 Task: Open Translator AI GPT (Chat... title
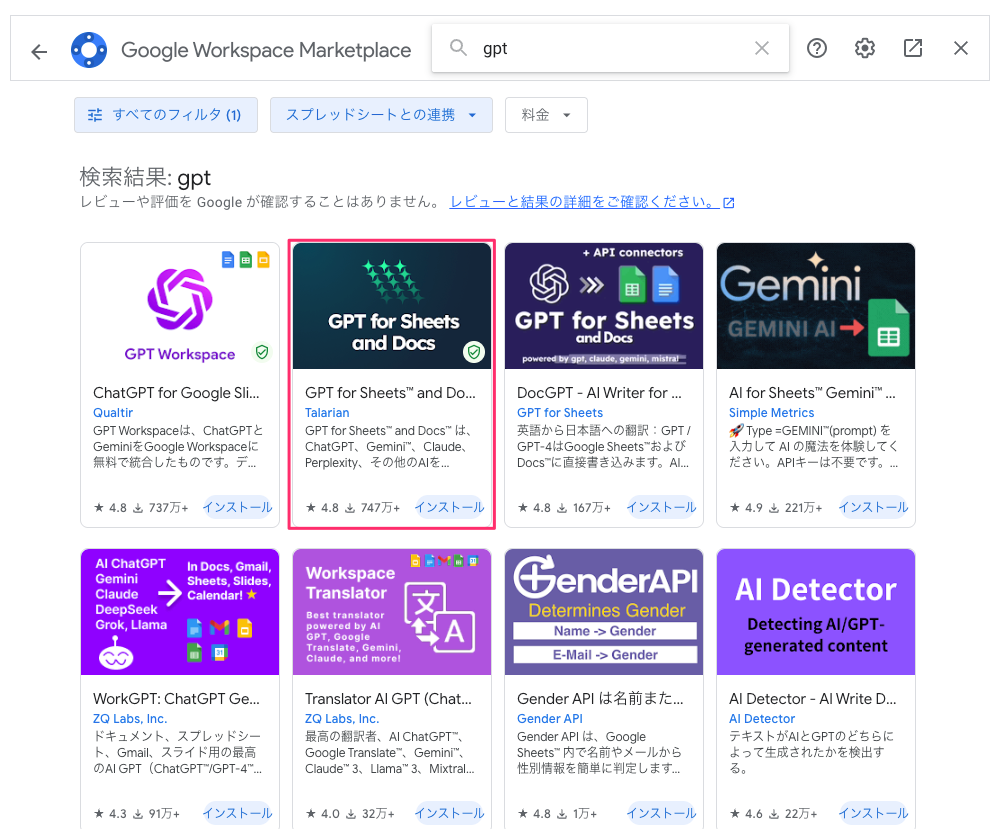point(388,698)
